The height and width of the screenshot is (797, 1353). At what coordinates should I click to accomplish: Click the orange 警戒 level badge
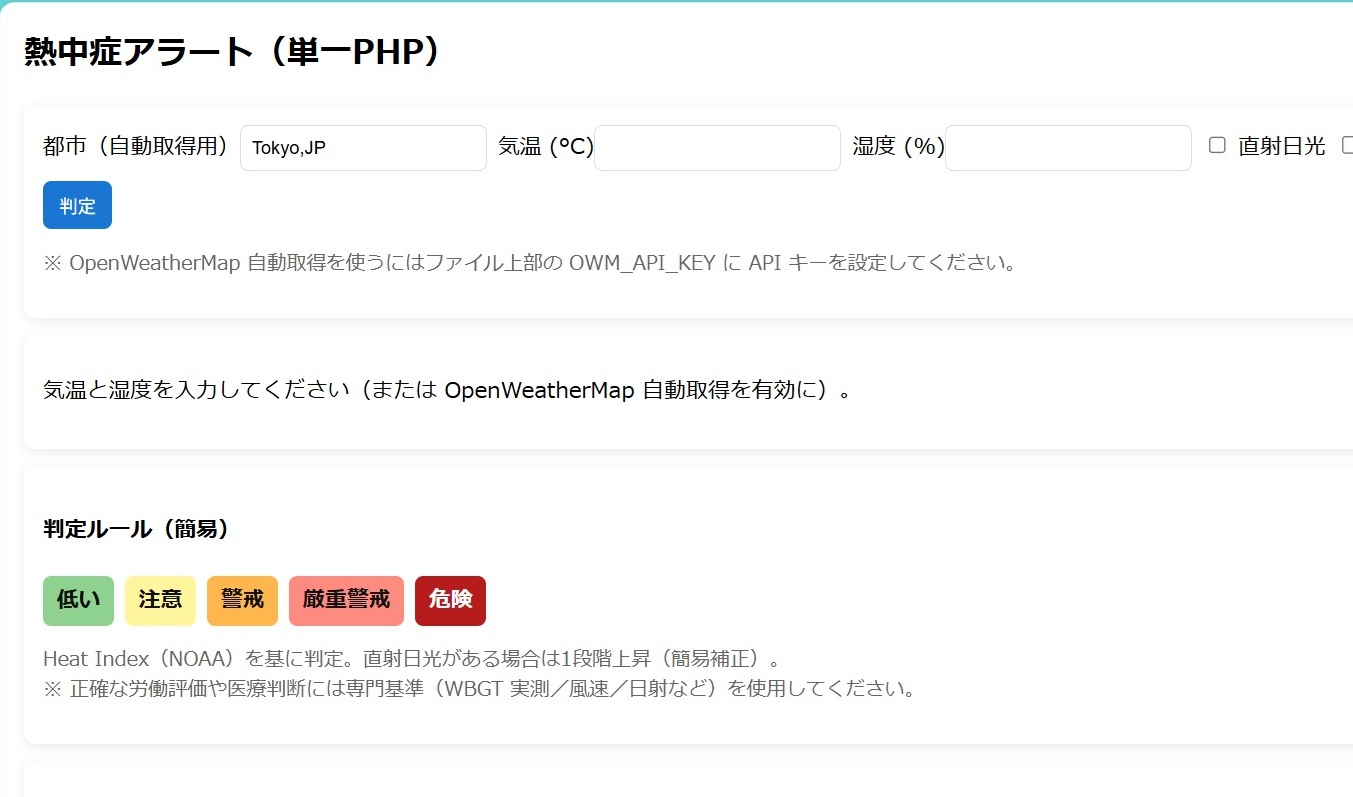click(x=242, y=600)
